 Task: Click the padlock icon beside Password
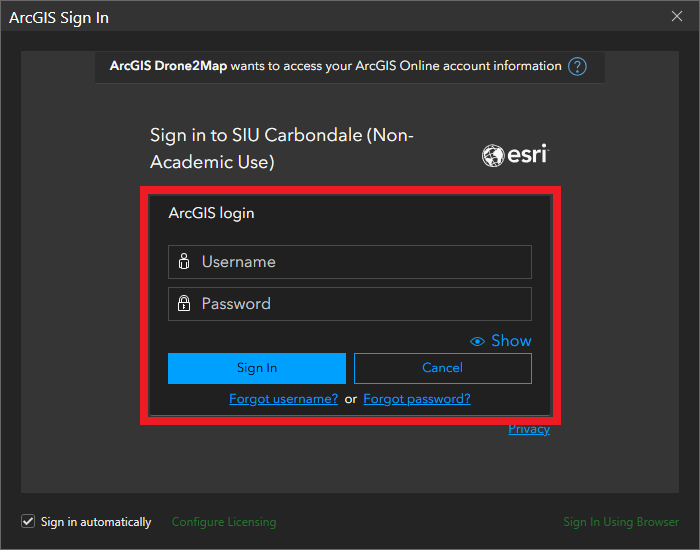(x=184, y=304)
